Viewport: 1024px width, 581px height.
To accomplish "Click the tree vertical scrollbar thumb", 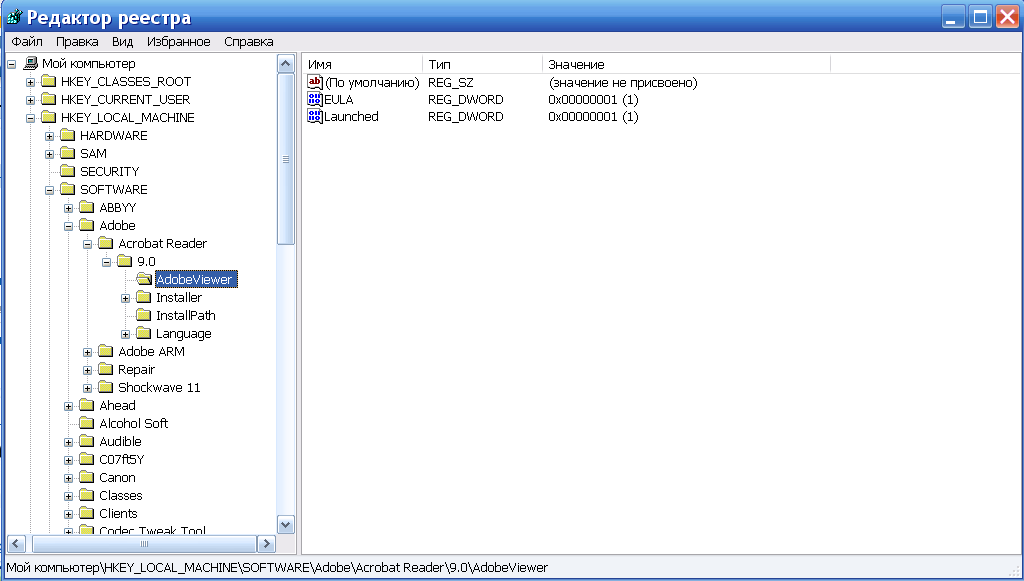I will (x=285, y=159).
